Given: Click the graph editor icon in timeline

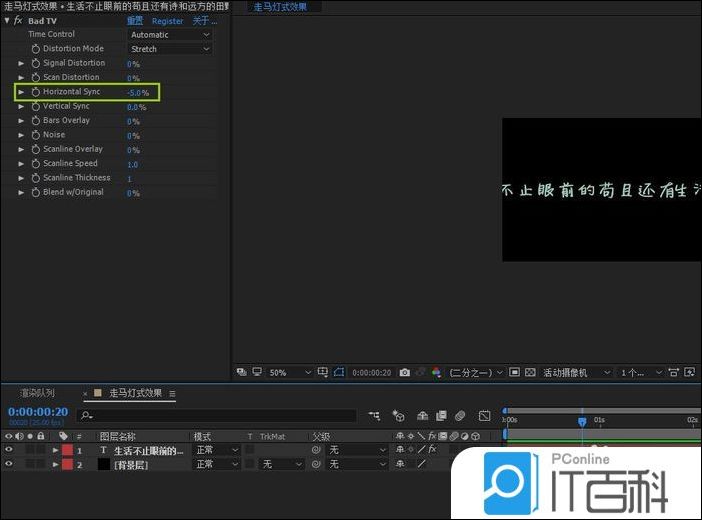Looking at the screenshot, I should coord(484,415).
